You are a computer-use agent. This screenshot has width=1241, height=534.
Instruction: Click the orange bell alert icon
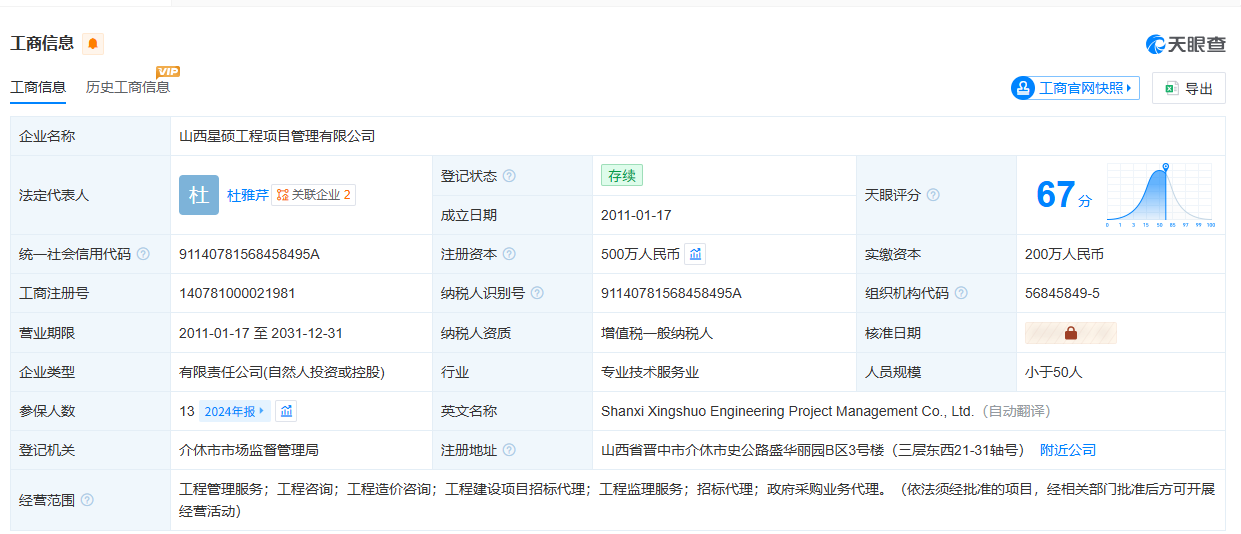point(93,44)
